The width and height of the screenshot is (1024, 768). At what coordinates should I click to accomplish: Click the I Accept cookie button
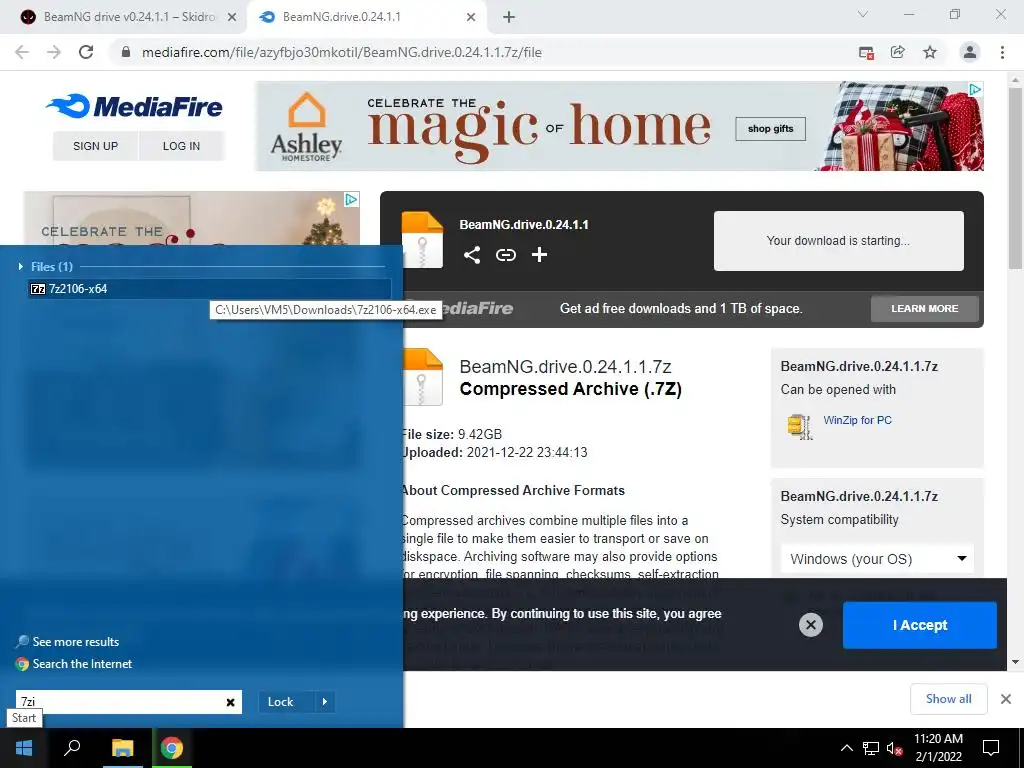pos(920,625)
